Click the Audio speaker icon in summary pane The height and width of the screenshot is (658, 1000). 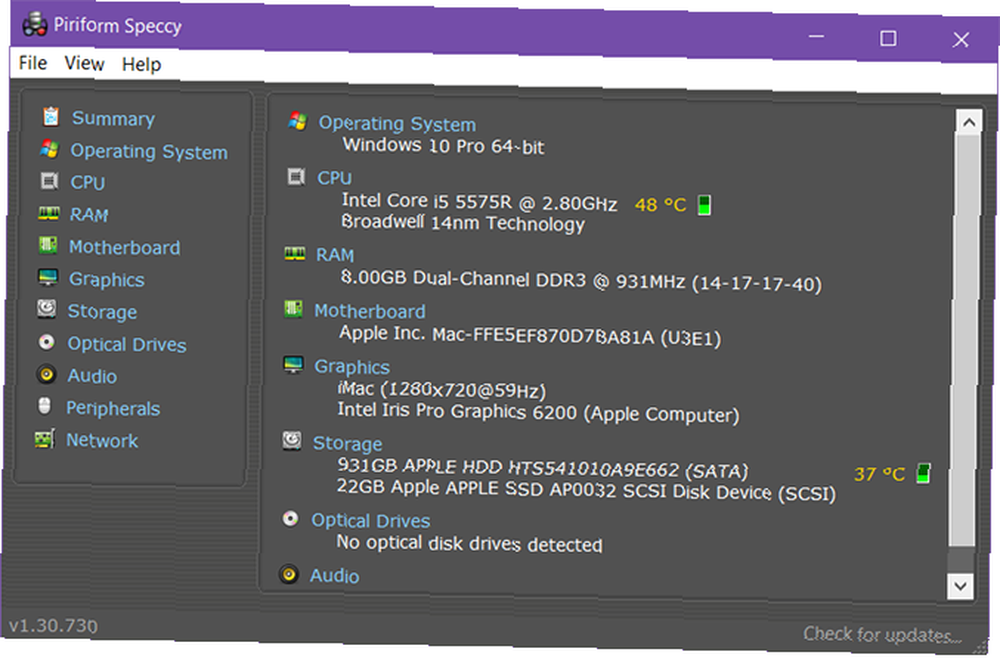[x=289, y=574]
